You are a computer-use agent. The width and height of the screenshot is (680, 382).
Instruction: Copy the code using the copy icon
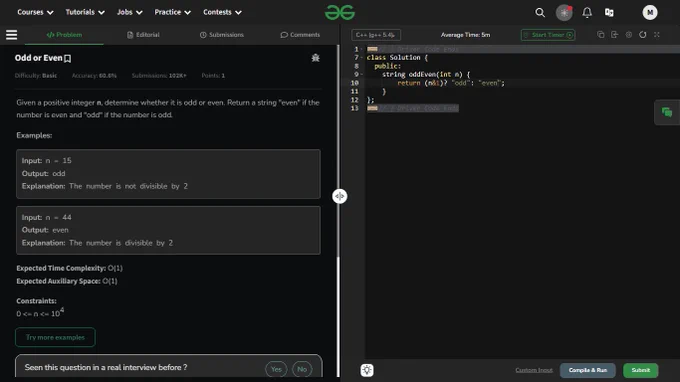pyautogui.click(x=601, y=35)
